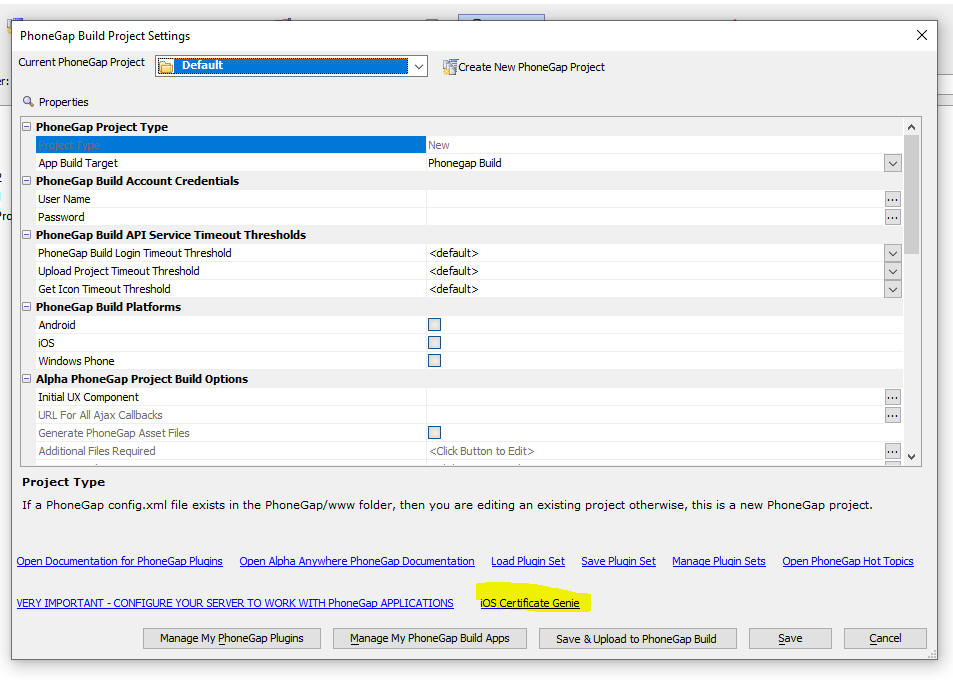Open Documentation for PhoneGap Plugins link
Viewport: 953px width, 697px height.
(120, 561)
